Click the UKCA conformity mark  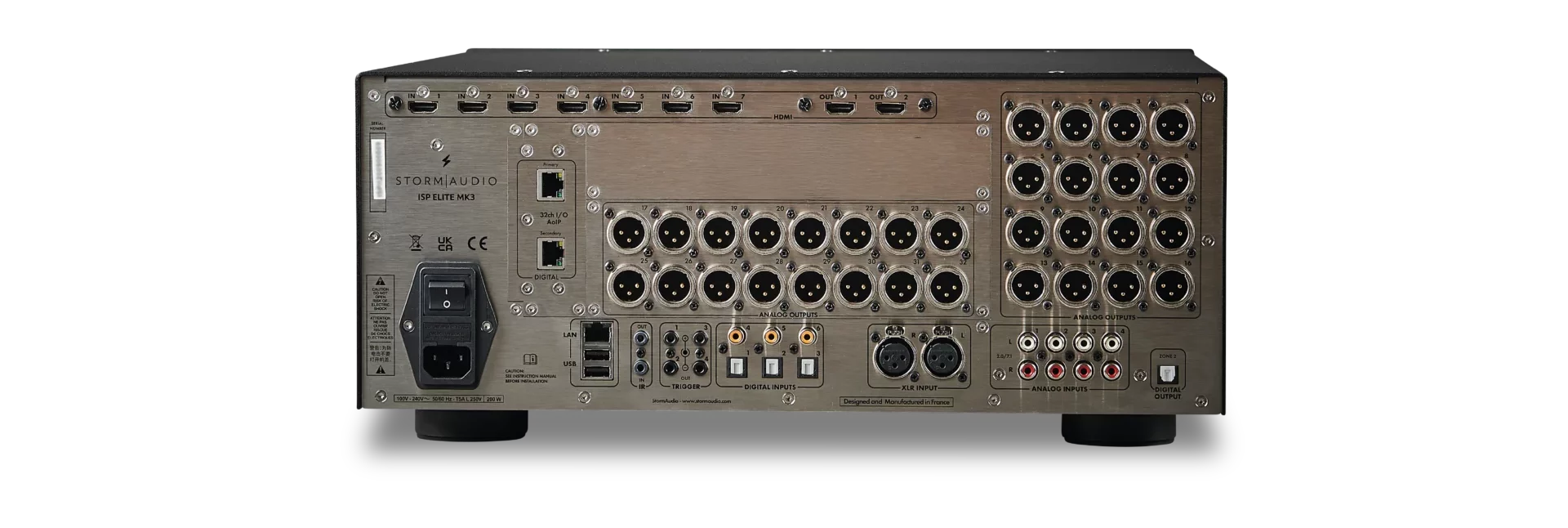click(x=445, y=243)
